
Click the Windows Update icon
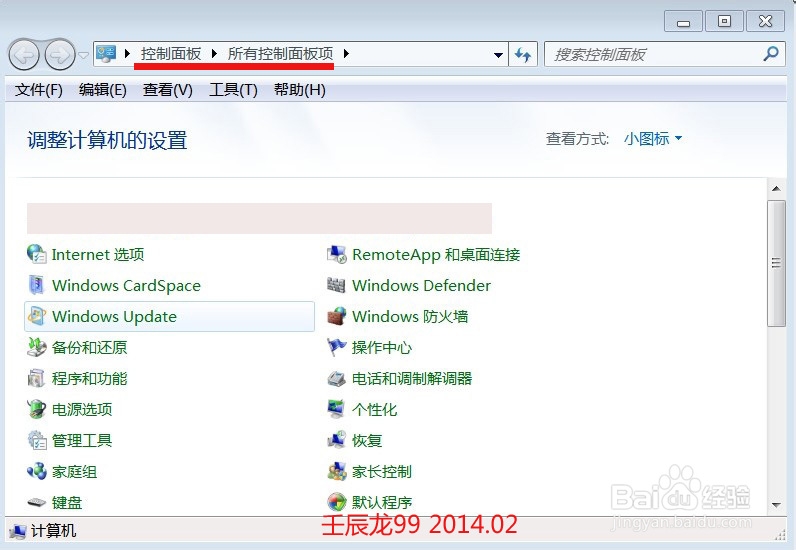click(37, 316)
